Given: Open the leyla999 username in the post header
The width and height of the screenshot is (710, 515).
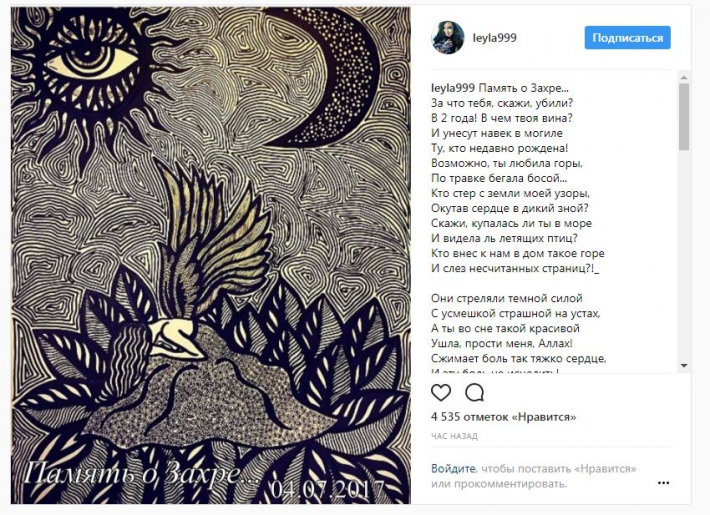Looking at the screenshot, I should [494, 38].
